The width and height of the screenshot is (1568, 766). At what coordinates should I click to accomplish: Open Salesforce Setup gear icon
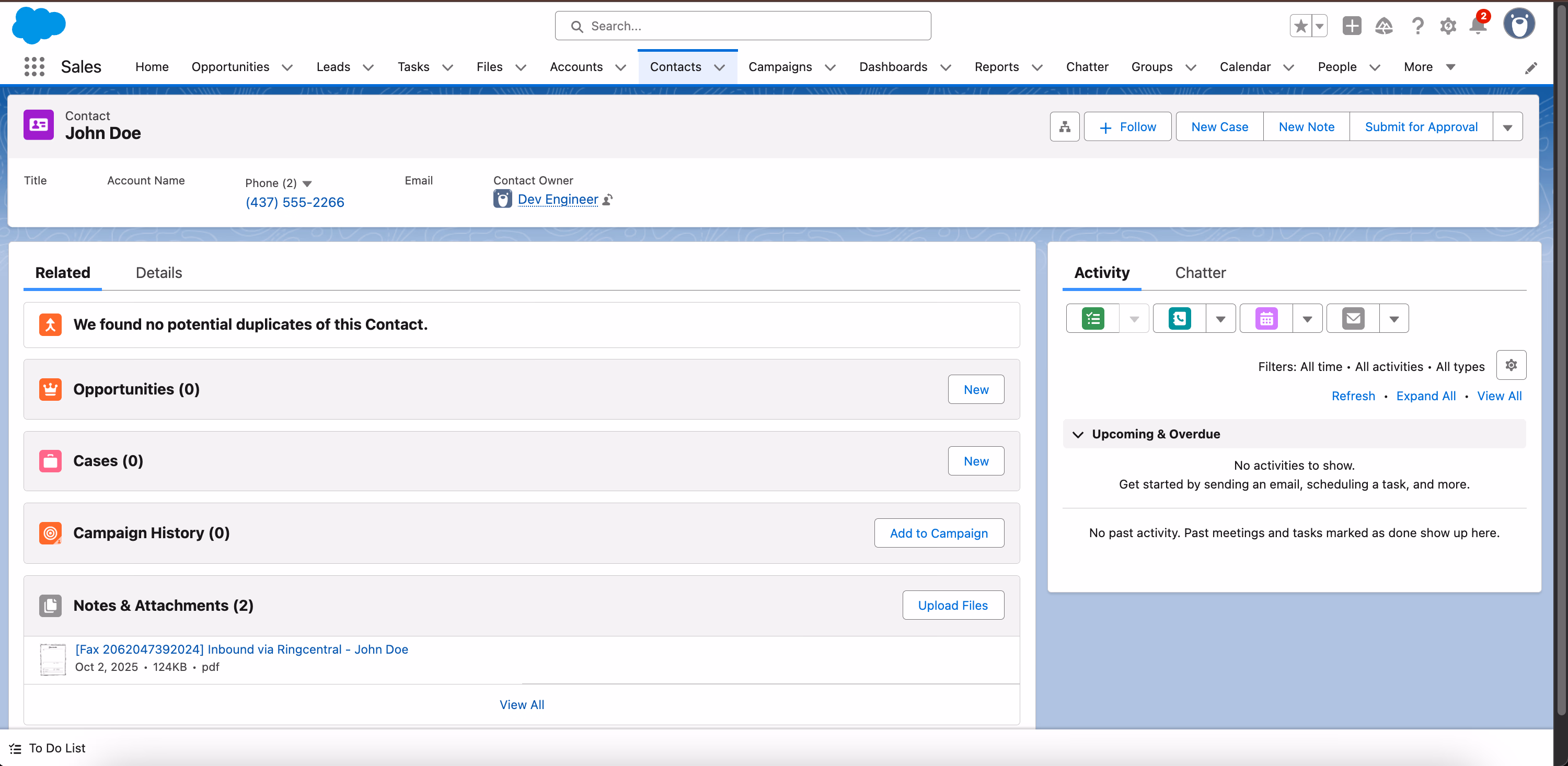click(x=1449, y=26)
